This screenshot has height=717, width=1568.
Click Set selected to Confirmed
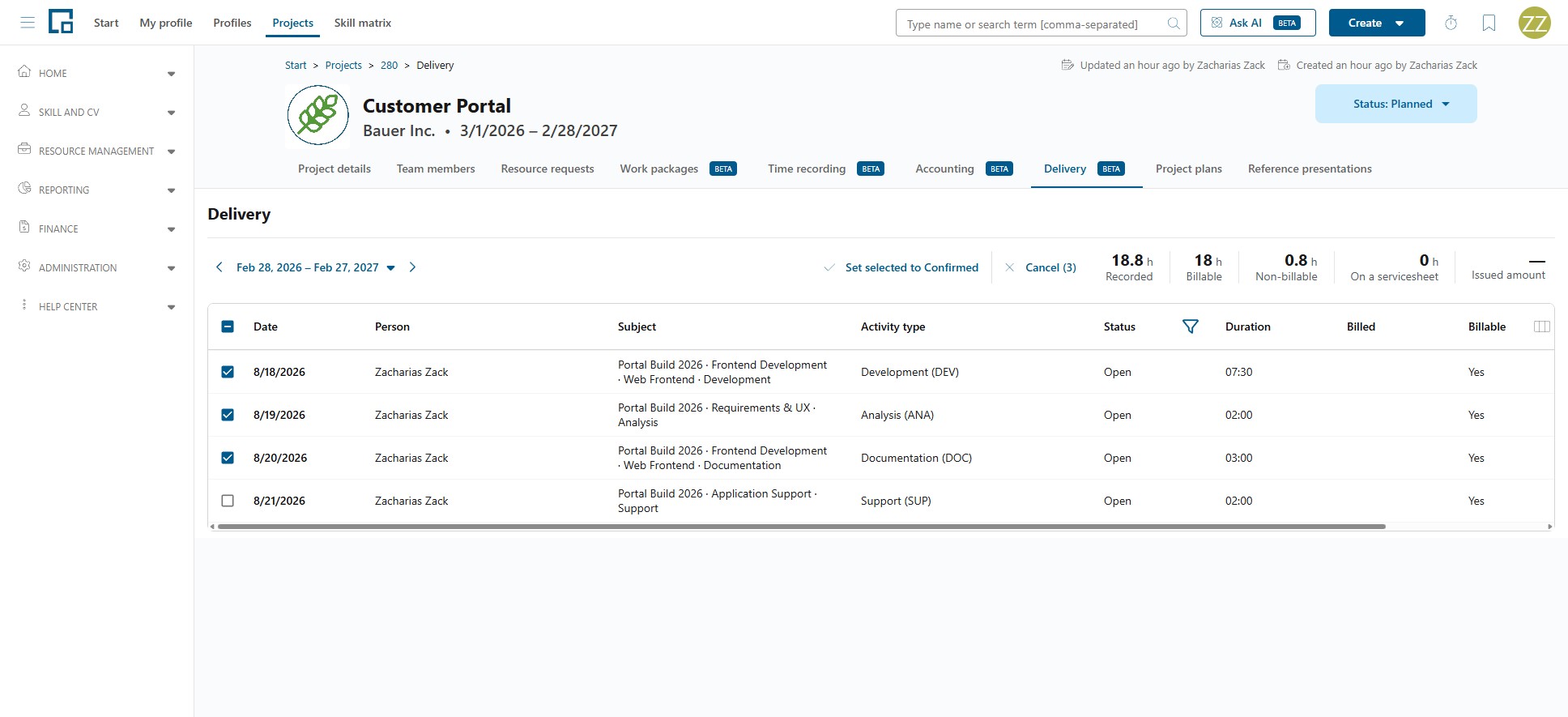point(901,267)
